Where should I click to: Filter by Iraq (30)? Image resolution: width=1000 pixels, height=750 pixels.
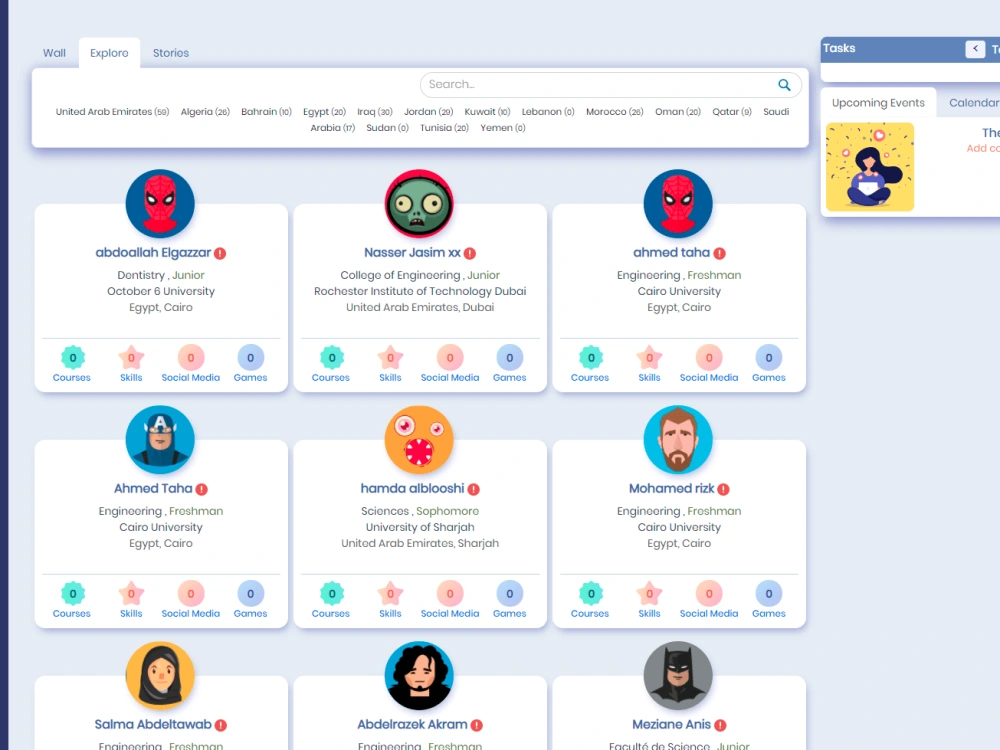[x=374, y=112]
